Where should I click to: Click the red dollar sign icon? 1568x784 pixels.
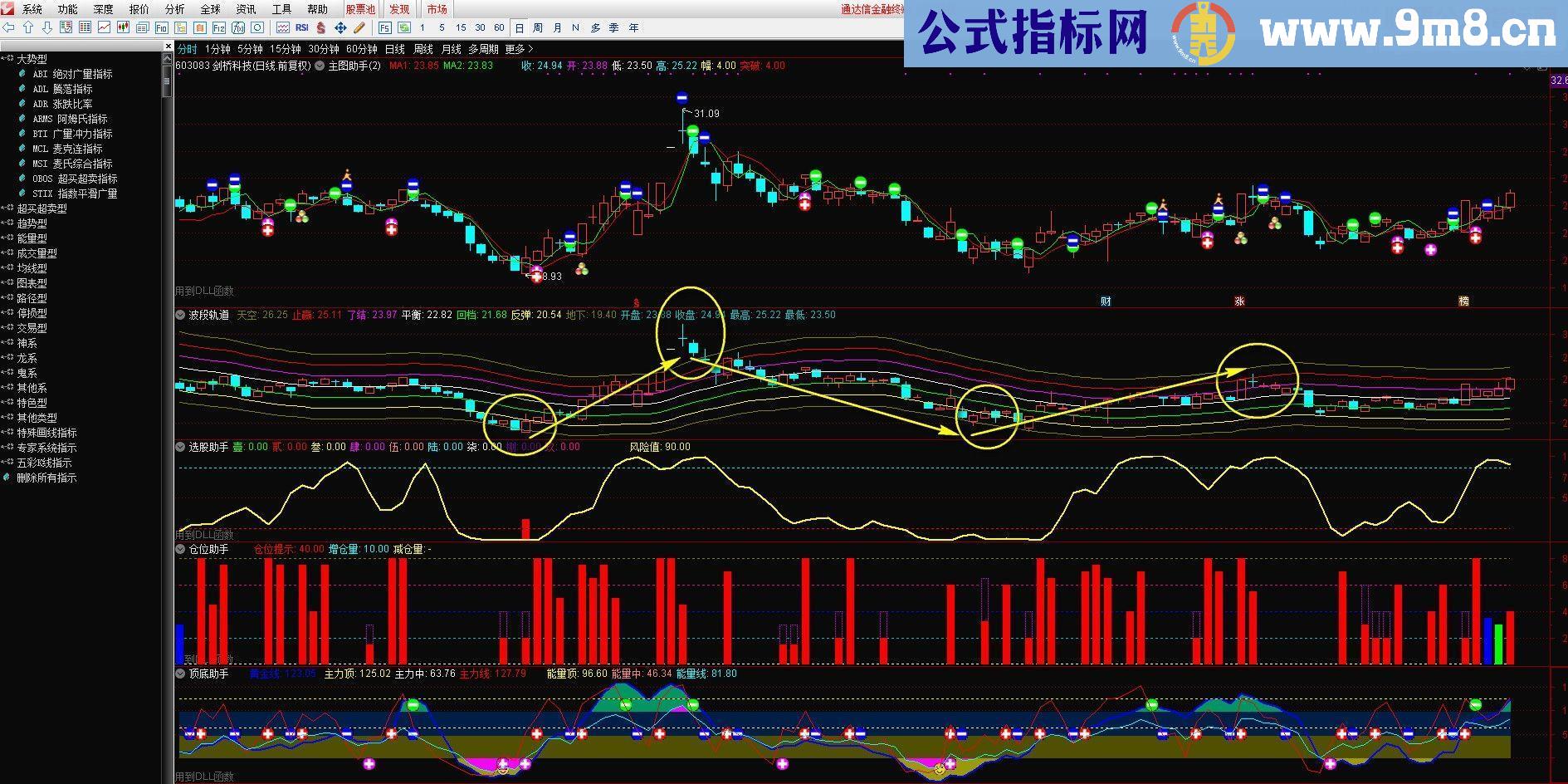[x=320, y=27]
